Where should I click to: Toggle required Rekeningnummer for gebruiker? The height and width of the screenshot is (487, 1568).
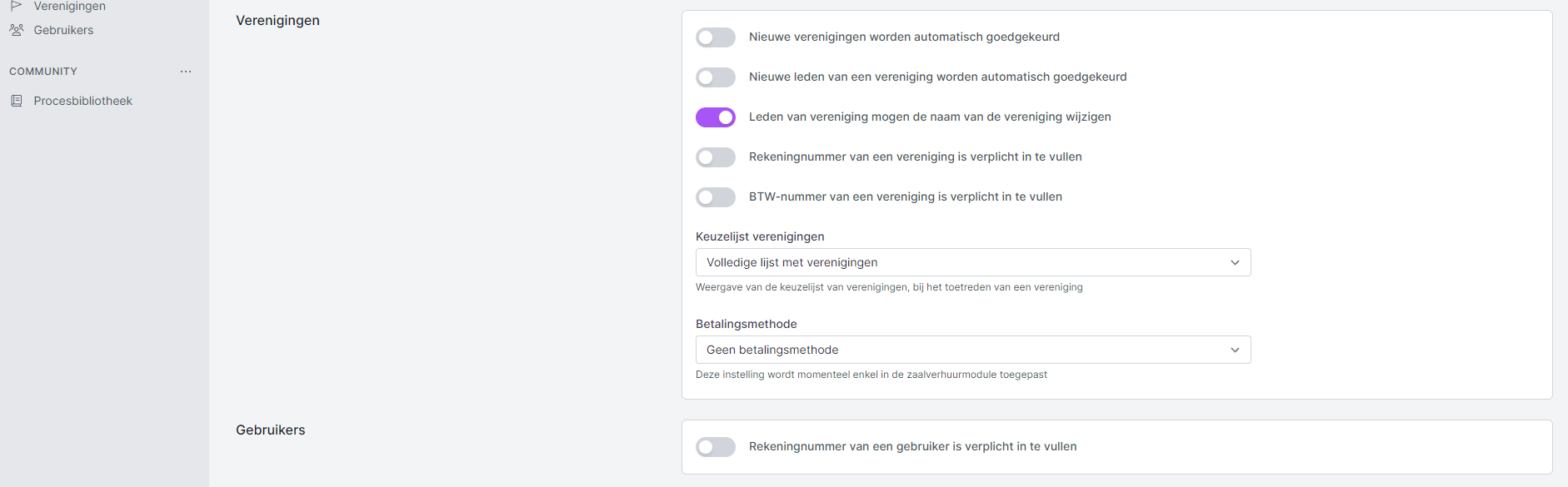click(x=716, y=447)
